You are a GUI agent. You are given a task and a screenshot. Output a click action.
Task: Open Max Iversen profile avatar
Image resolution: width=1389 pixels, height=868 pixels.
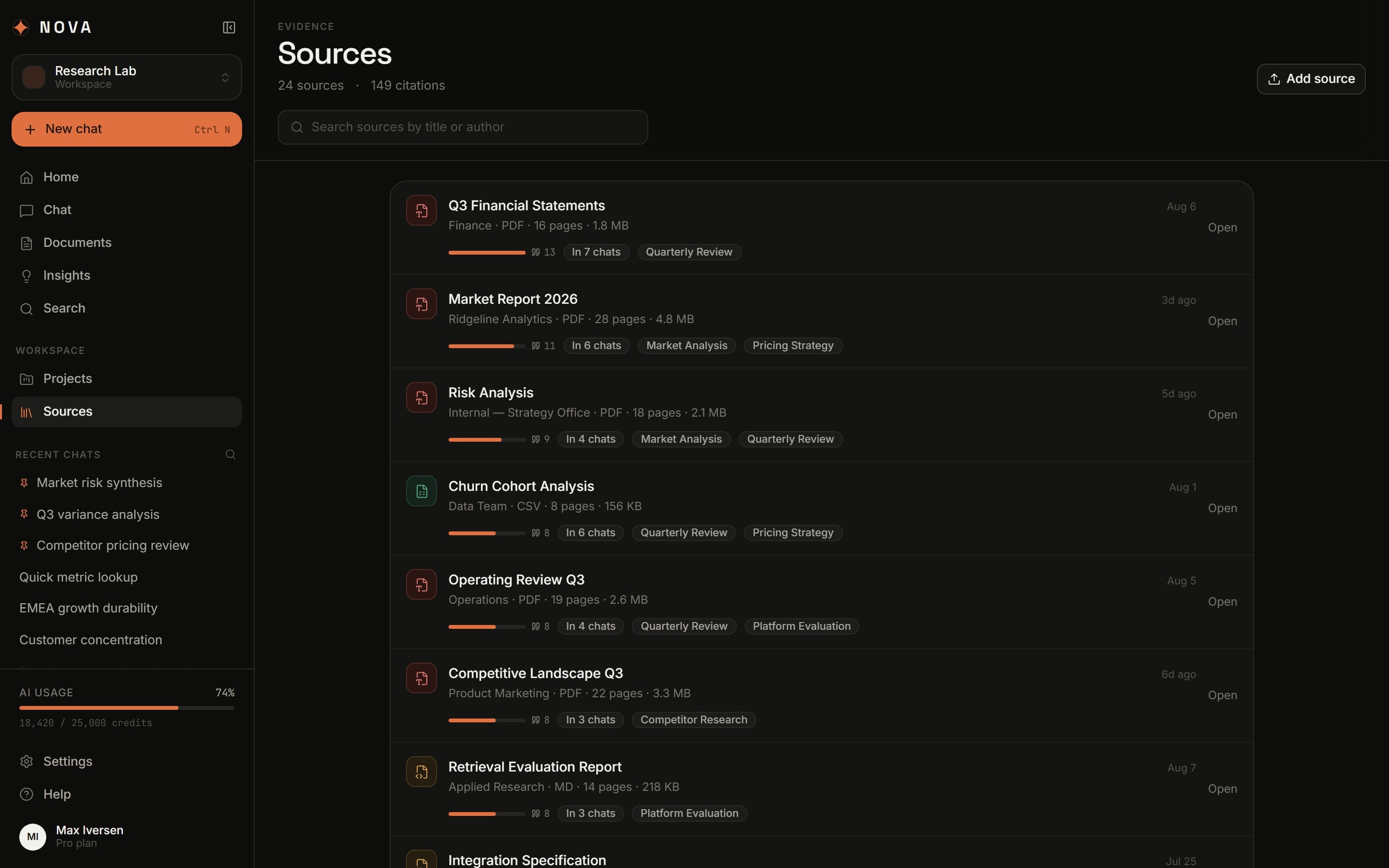[x=33, y=837]
